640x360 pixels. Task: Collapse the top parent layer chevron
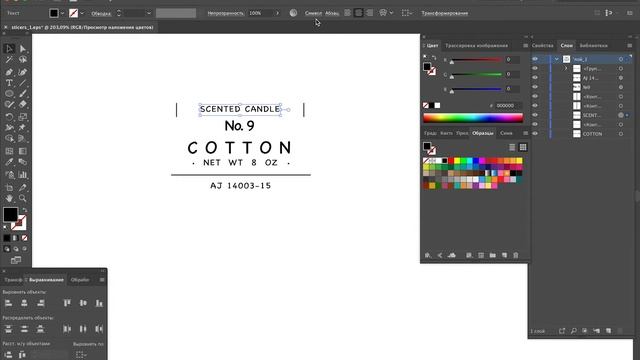coord(556,59)
